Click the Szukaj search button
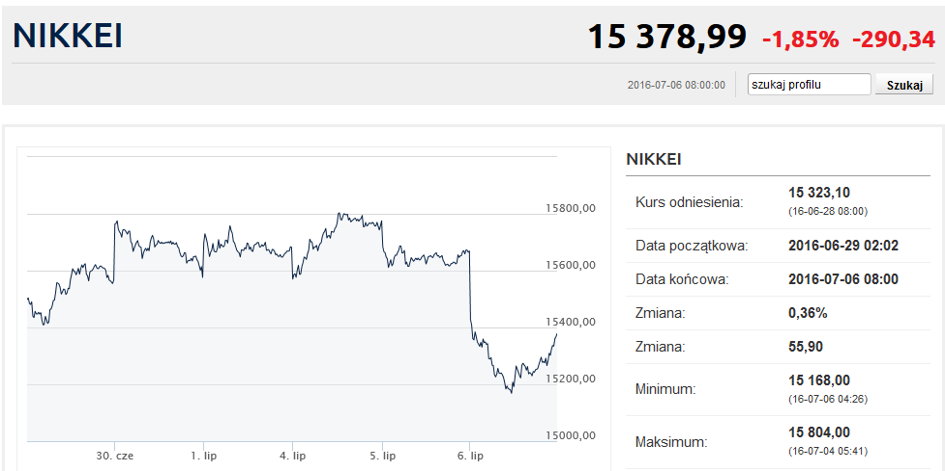The height and width of the screenshot is (471, 945). [904, 85]
